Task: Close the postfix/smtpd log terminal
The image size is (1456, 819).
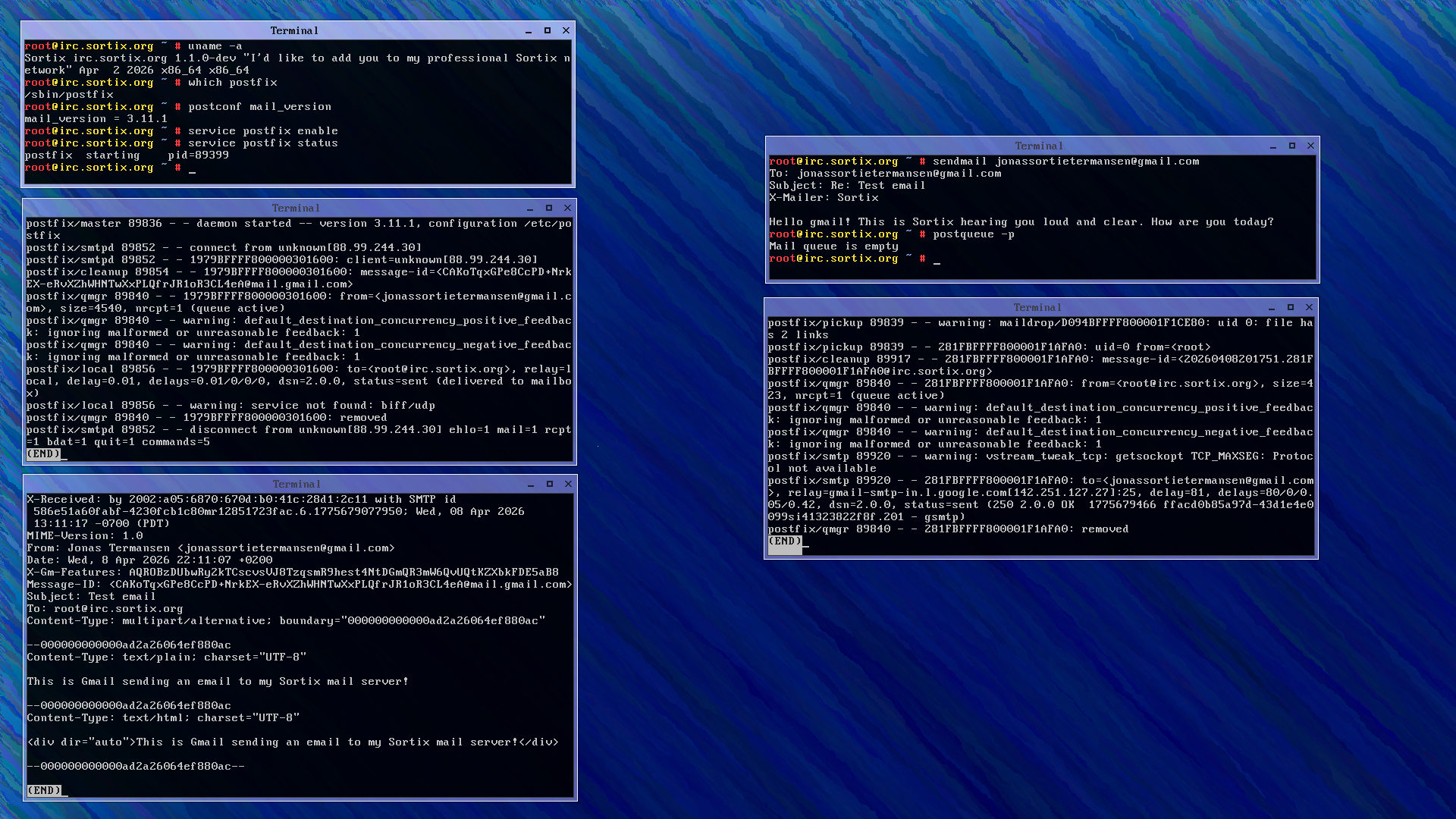Action: tap(567, 208)
